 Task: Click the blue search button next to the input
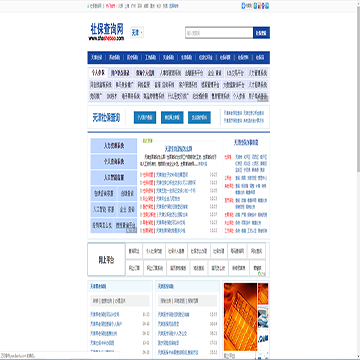261,33
